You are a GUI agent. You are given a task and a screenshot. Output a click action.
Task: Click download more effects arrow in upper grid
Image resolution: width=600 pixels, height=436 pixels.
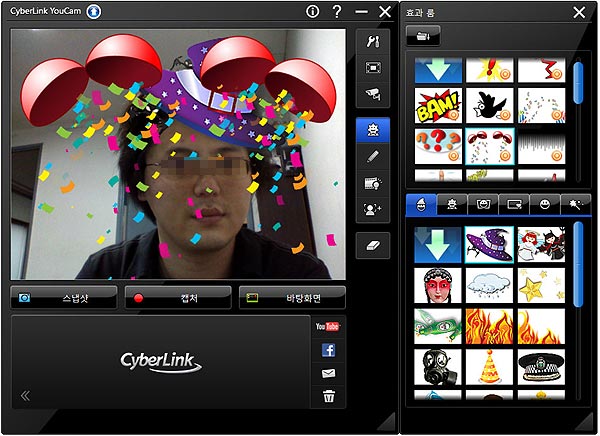click(438, 70)
